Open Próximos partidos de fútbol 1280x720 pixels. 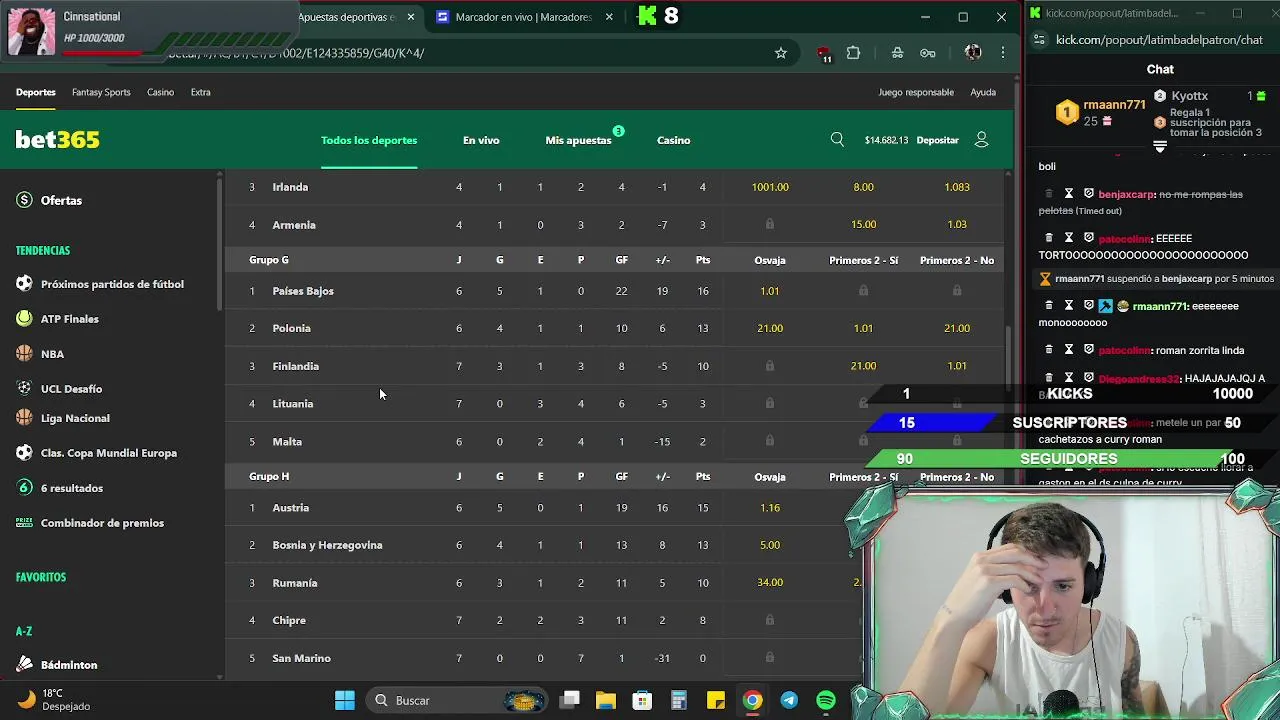[112, 284]
